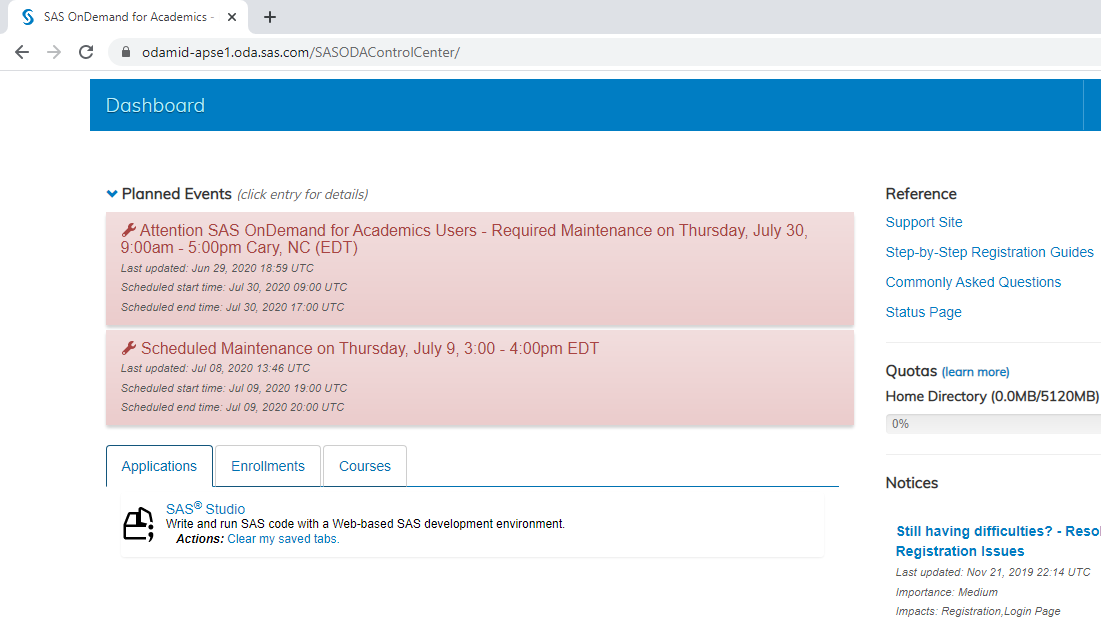
Task: Click the 'Home Directory (0.0MB/5120MB)' label
Action: click(992, 397)
